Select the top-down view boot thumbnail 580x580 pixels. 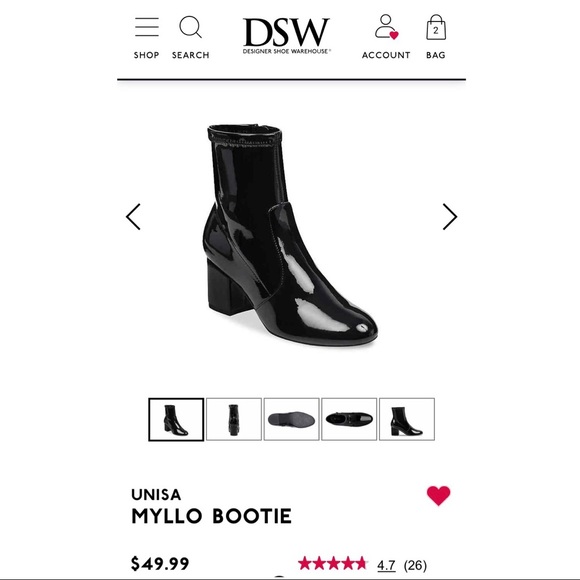(349, 419)
